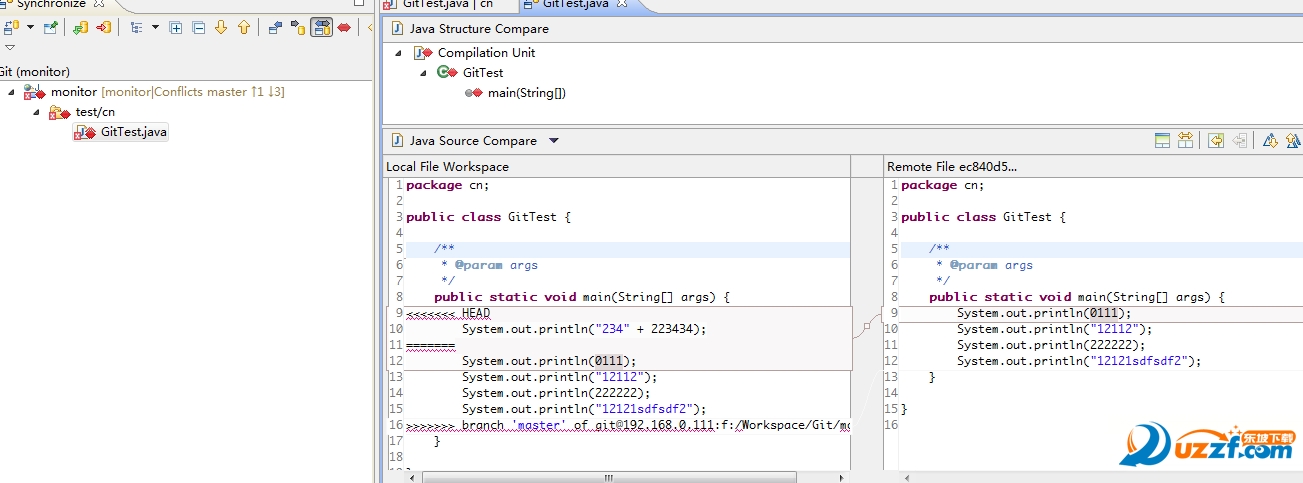This screenshot has width=1303, height=483.
Task: Toggle Conflicts mode red double-arrow filter
Action: [344, 28]
